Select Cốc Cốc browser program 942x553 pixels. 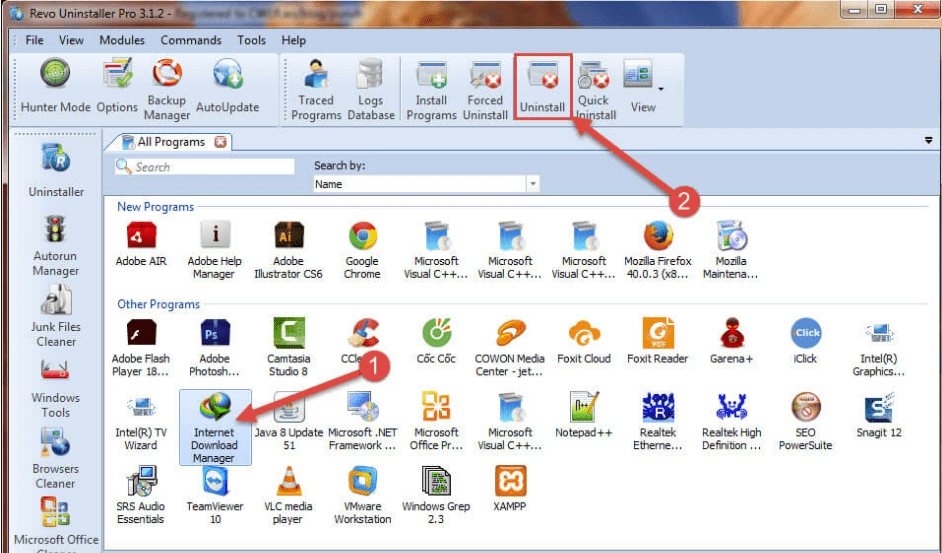436,341
